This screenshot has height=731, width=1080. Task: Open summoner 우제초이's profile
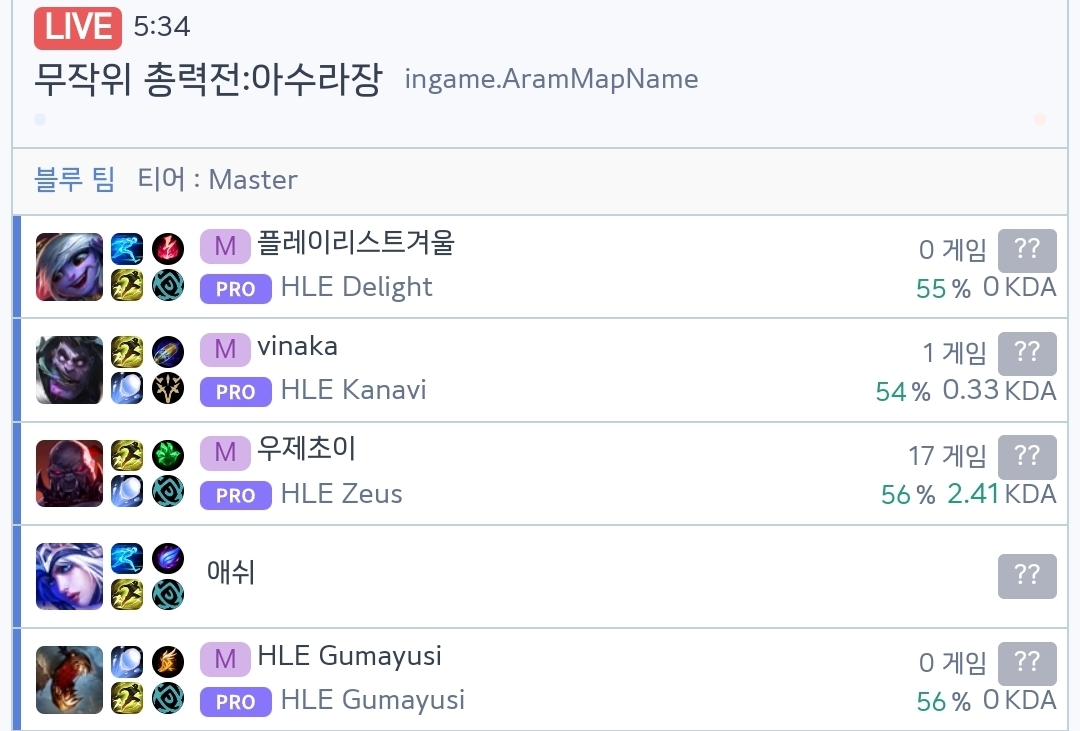click(306, 450)
